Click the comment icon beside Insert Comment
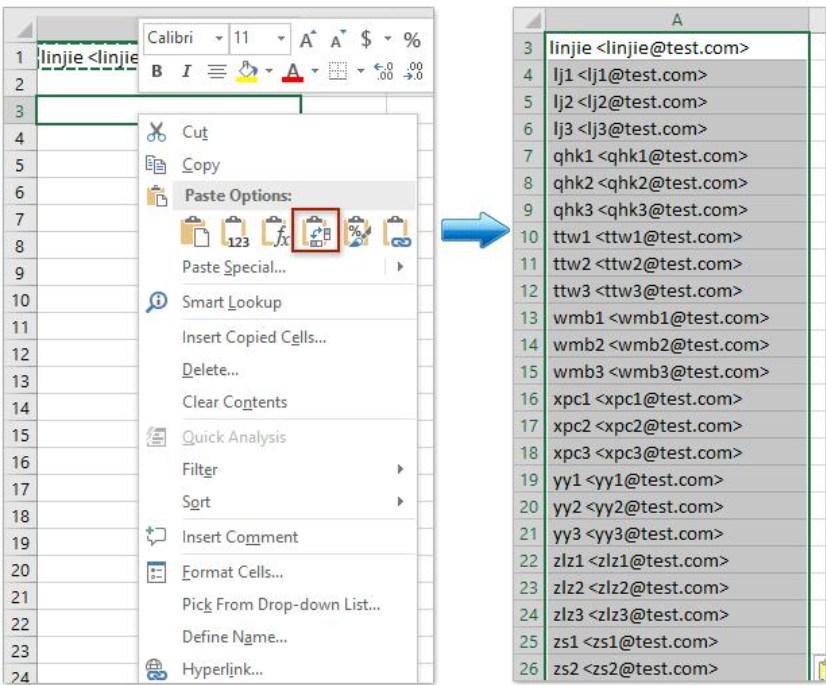This screenshot has width=826, height=685. [x=156, y=536]
